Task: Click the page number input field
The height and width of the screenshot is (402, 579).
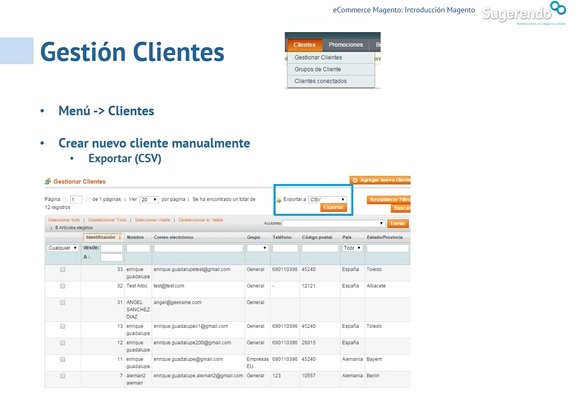Action: (x=76, y=200)
